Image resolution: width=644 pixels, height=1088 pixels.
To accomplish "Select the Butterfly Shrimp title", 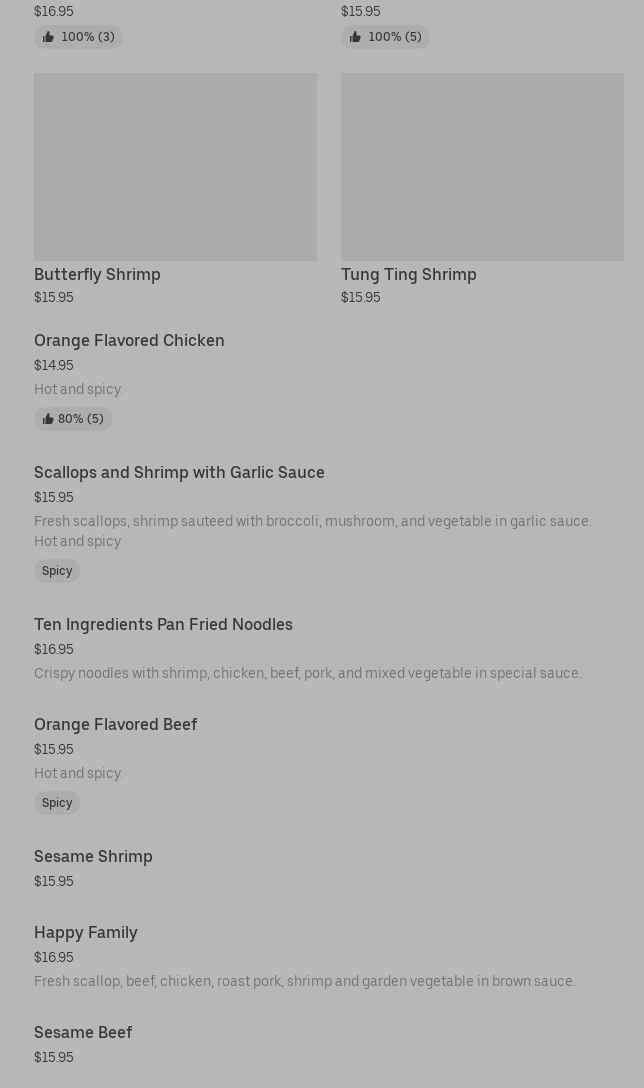I will [x=97, y=274].
